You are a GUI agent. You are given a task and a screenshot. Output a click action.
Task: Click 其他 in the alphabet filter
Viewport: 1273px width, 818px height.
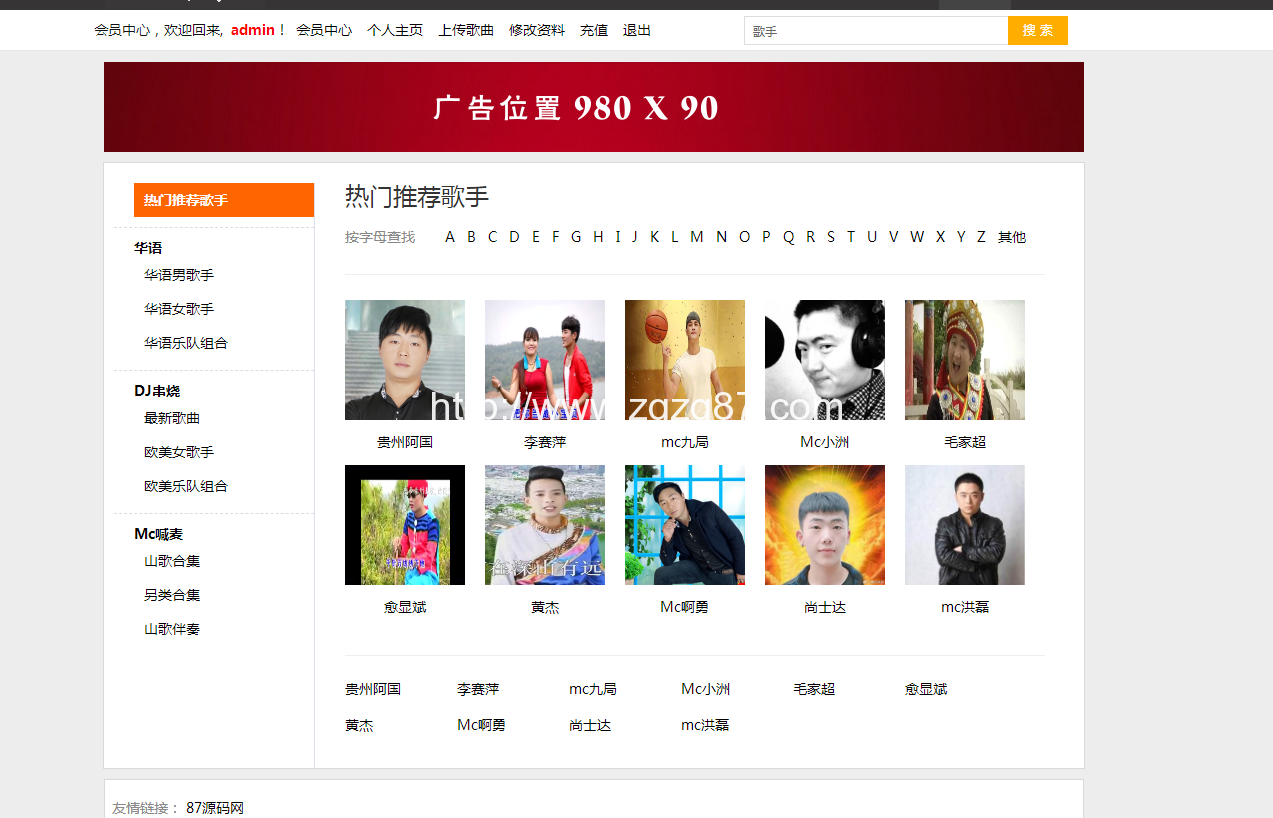tap(1011, 237)
